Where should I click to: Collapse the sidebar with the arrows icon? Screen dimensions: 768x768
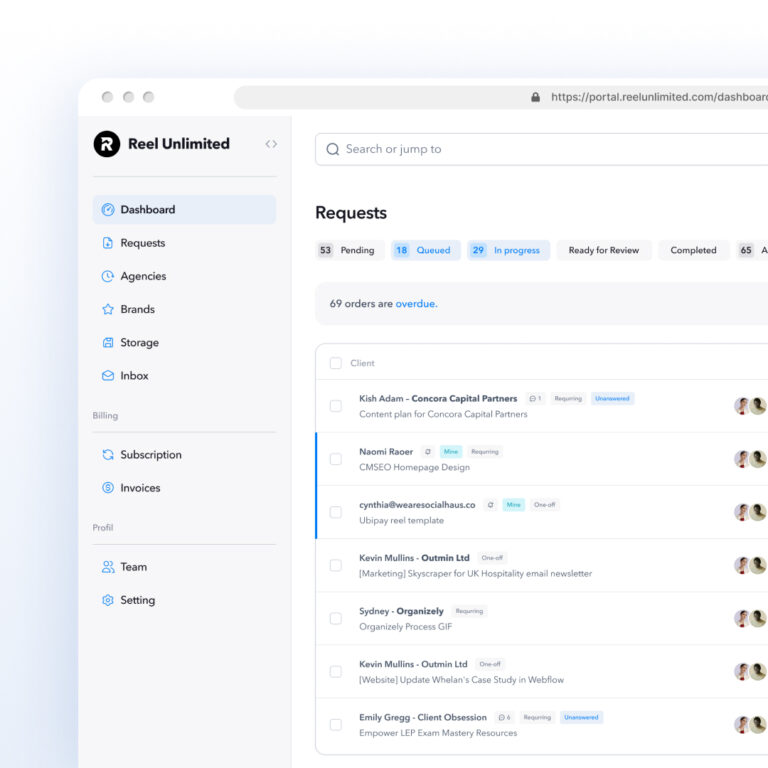[x=271, y=144]
